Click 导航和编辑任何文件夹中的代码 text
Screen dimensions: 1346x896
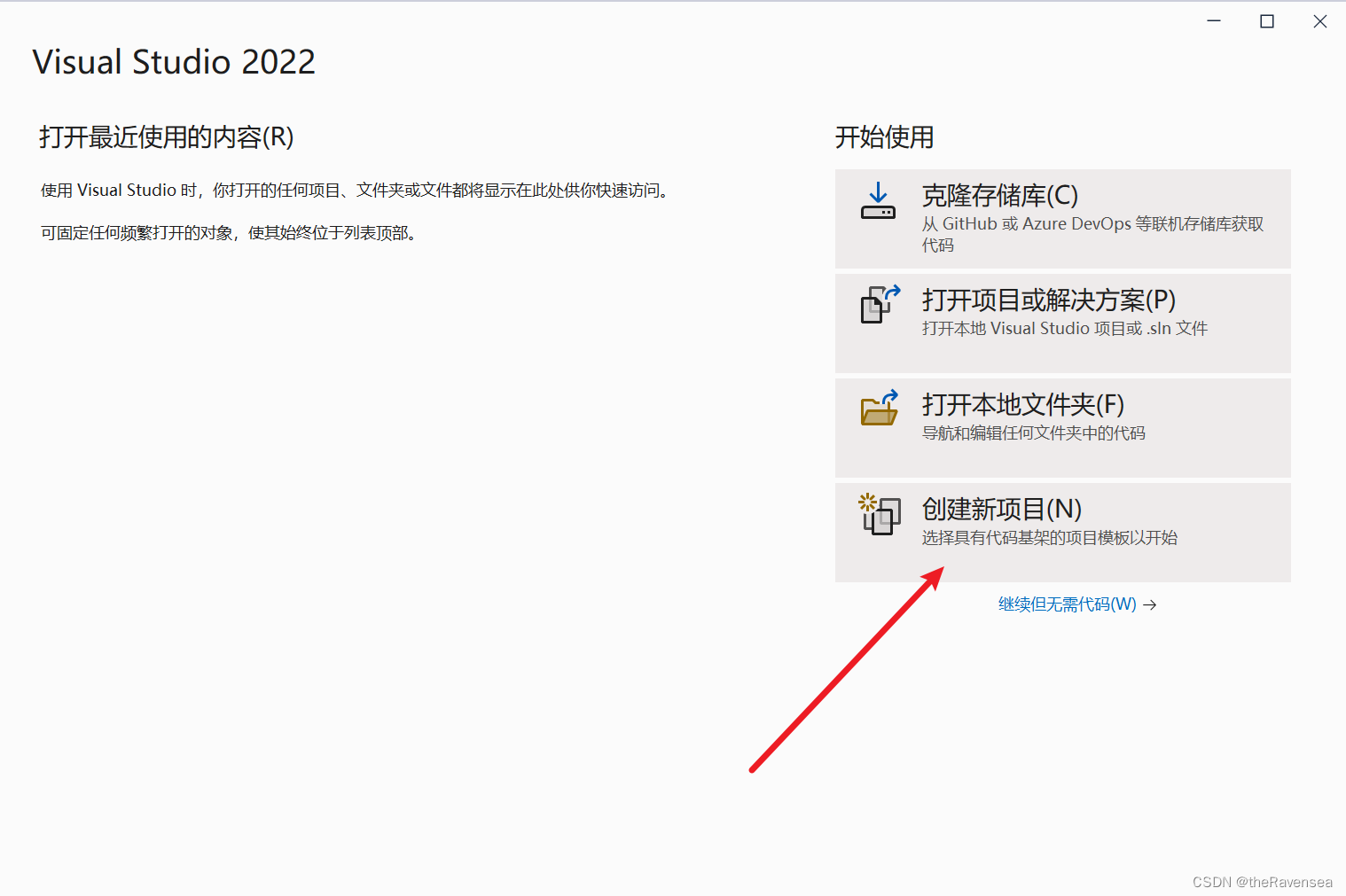[x=1032, y=432]
